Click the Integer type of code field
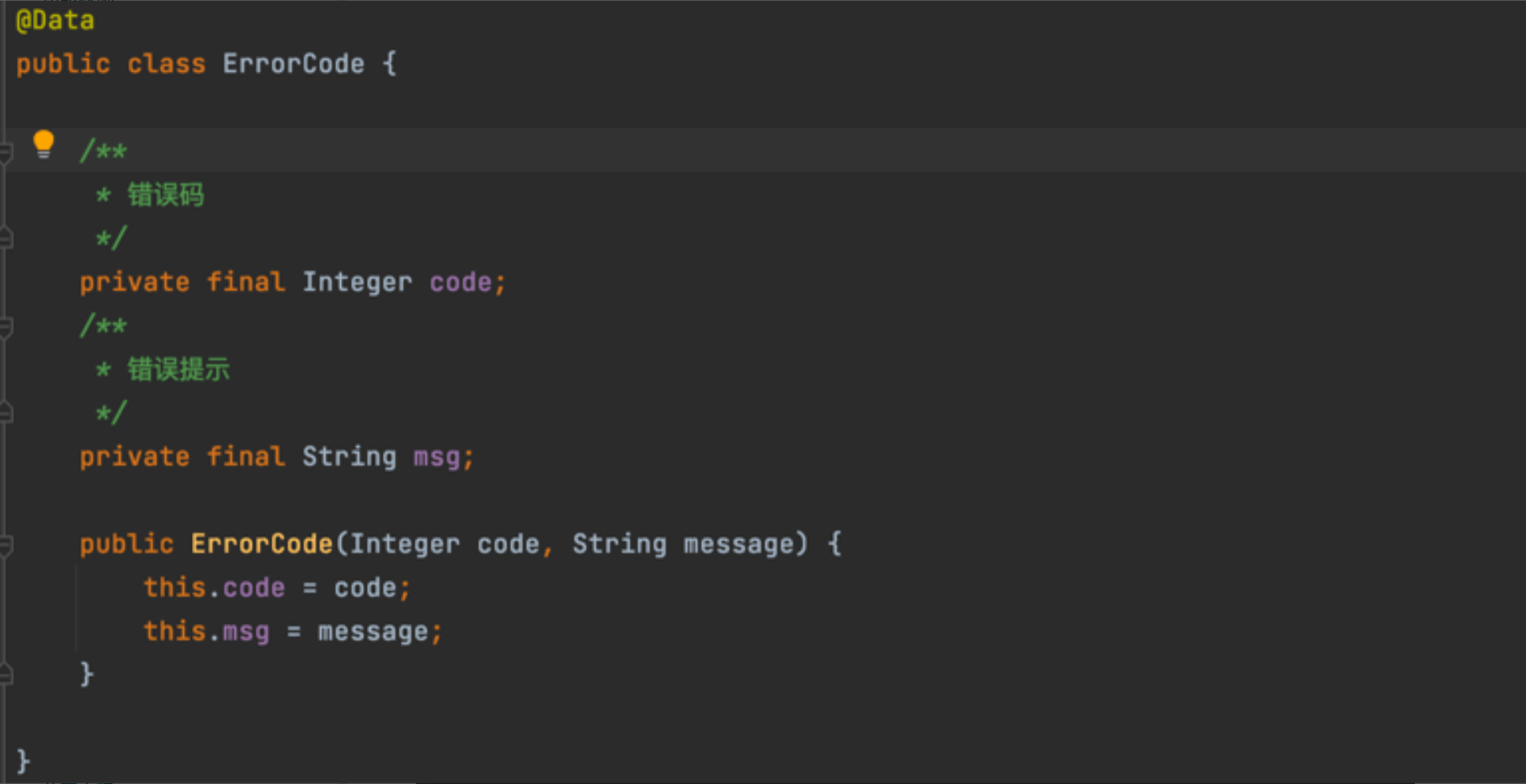1526x784 pixels. [x=356, y=282]
